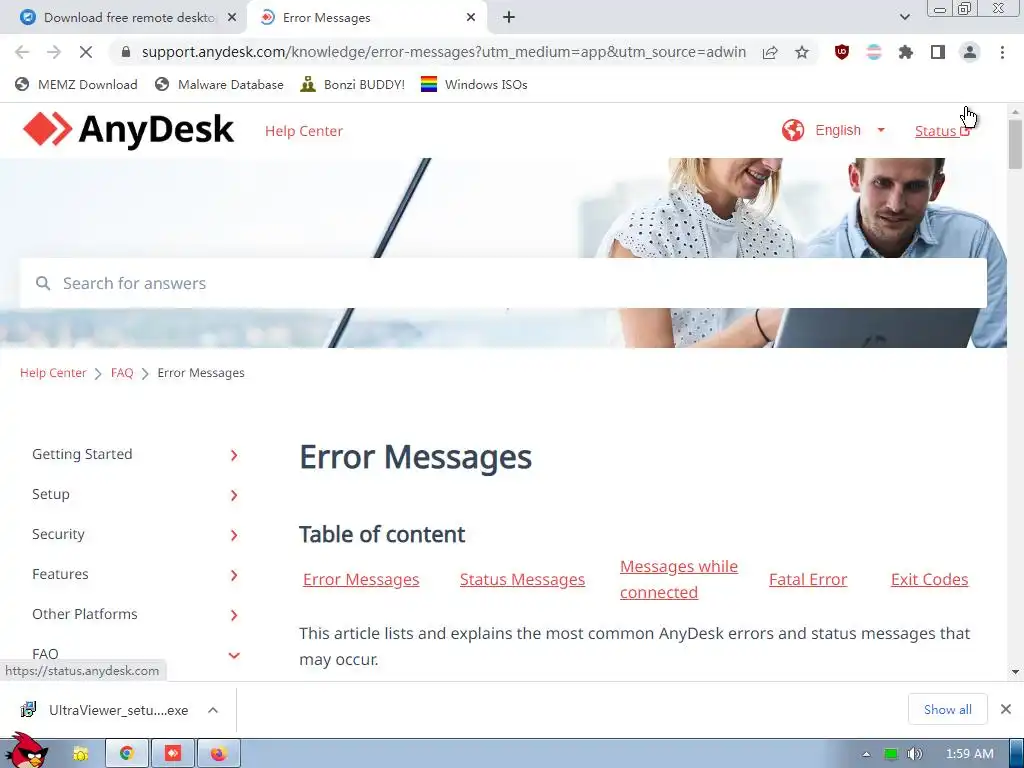The height and width of the screenshot is (768, 1024).
Task: Open Malware Database bookmark
Action: 219,84
